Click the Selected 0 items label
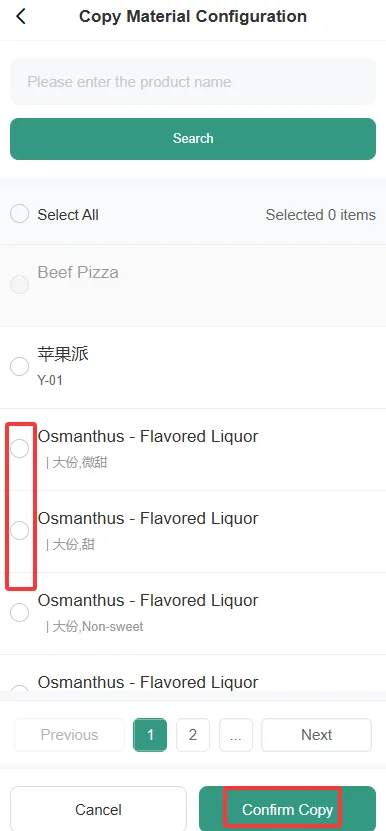Viewport: 386px width, 831px height. (x=320, y=215)
